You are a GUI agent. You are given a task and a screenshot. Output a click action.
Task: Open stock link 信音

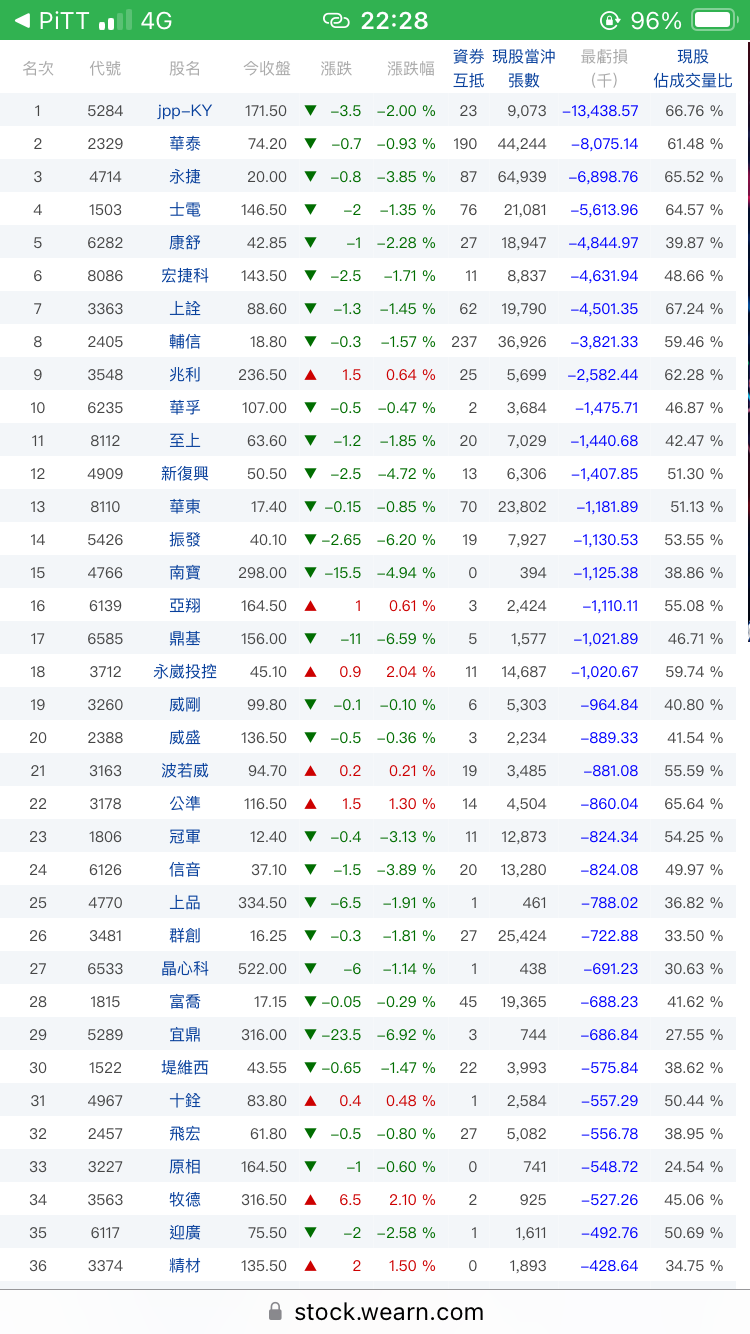click(185, 870)
